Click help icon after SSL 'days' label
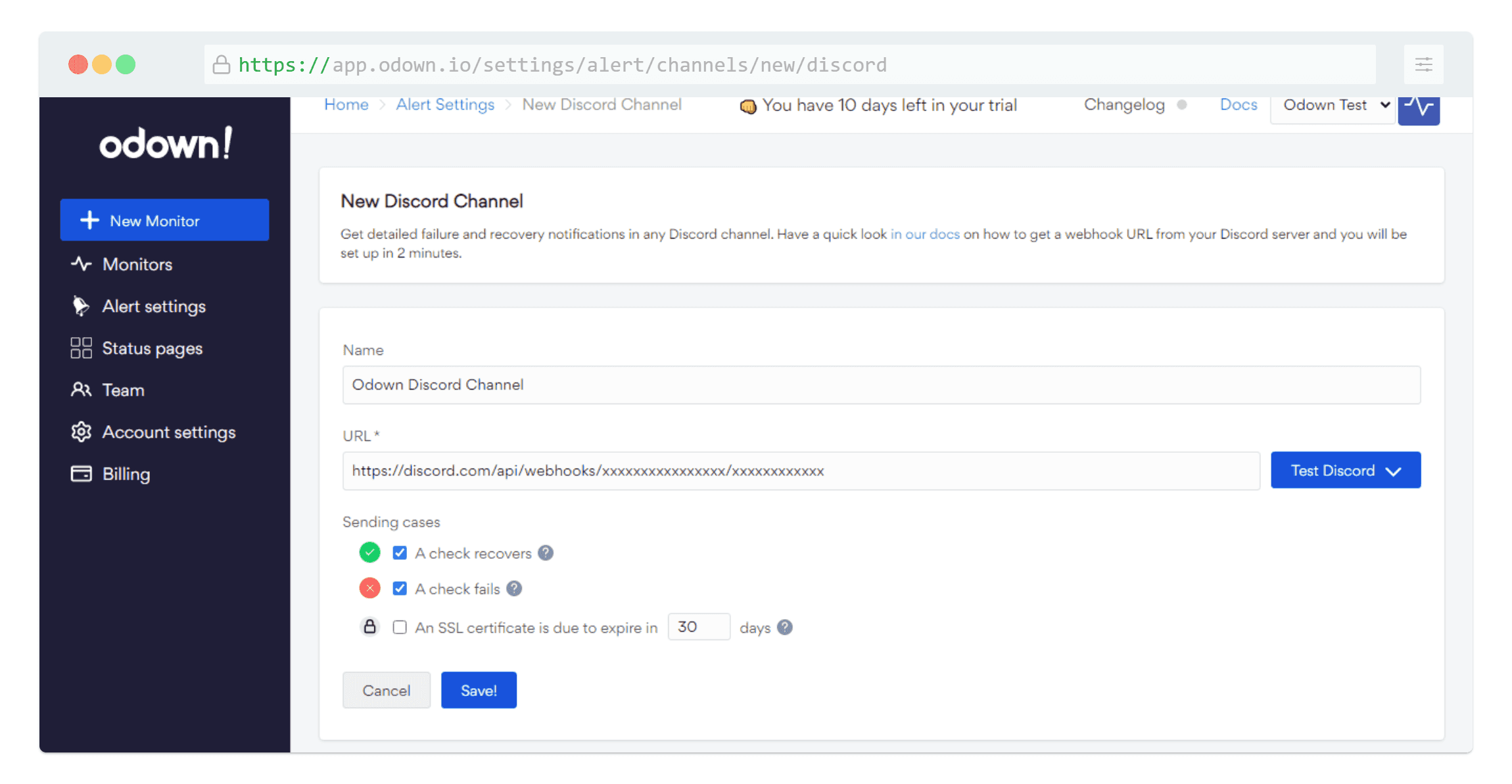1512x784 pixels. 784,627
